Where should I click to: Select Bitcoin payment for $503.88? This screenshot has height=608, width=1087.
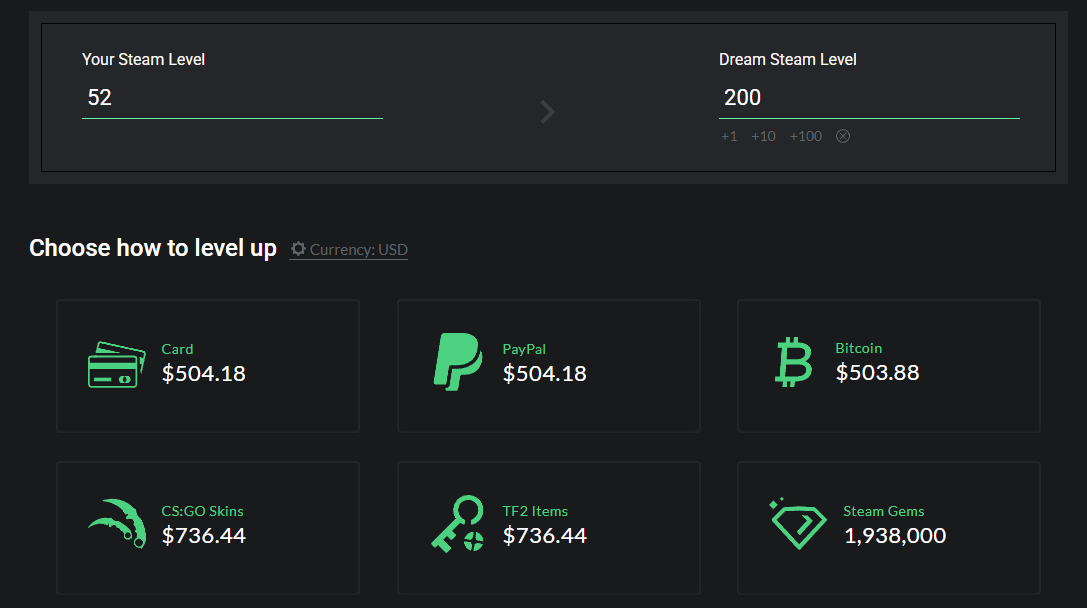(x=888, y=366)
